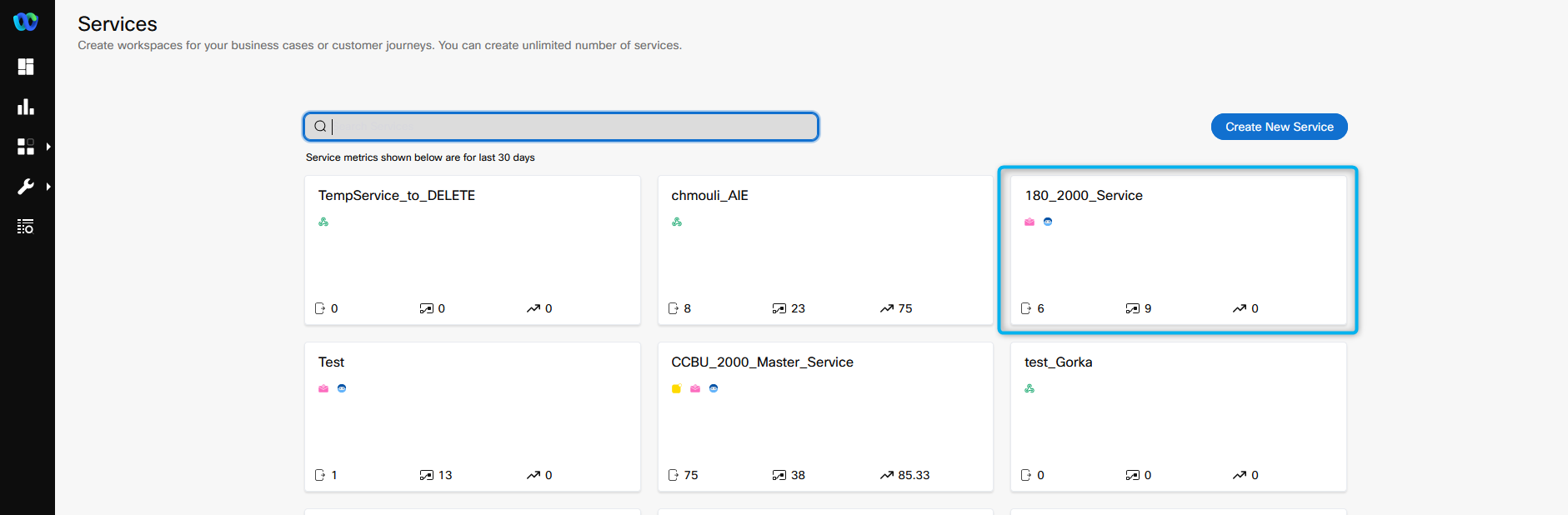Screen dimensions: 1568x515
Task: Click the wrench tools icon in the sidebar
Action: click(26, 187)
